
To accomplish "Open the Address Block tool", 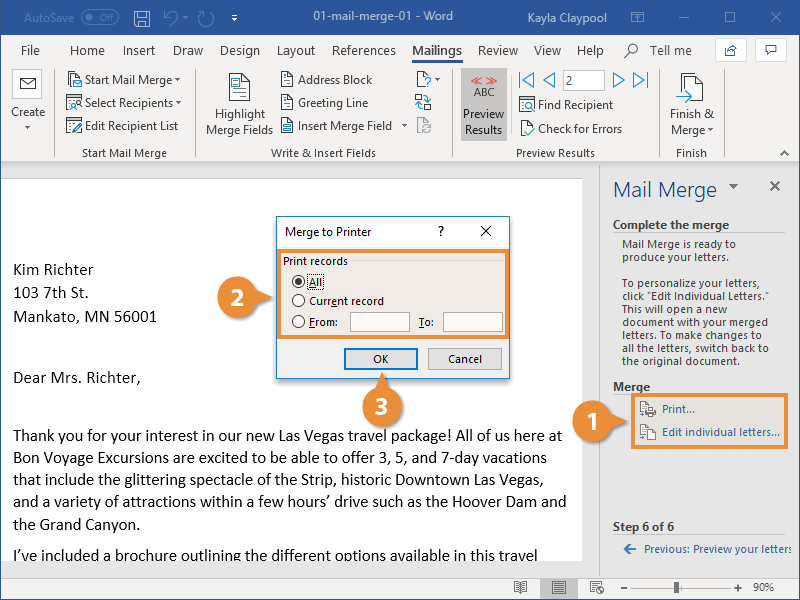I will 333,79.
